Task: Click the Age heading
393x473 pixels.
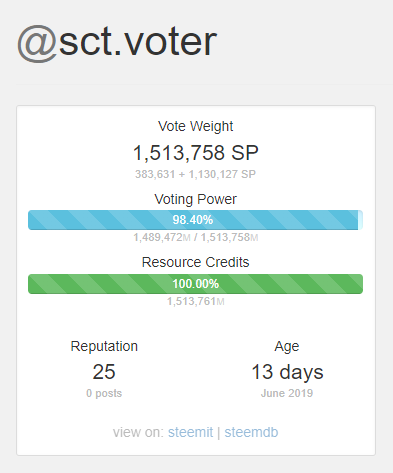Action: 287,347
